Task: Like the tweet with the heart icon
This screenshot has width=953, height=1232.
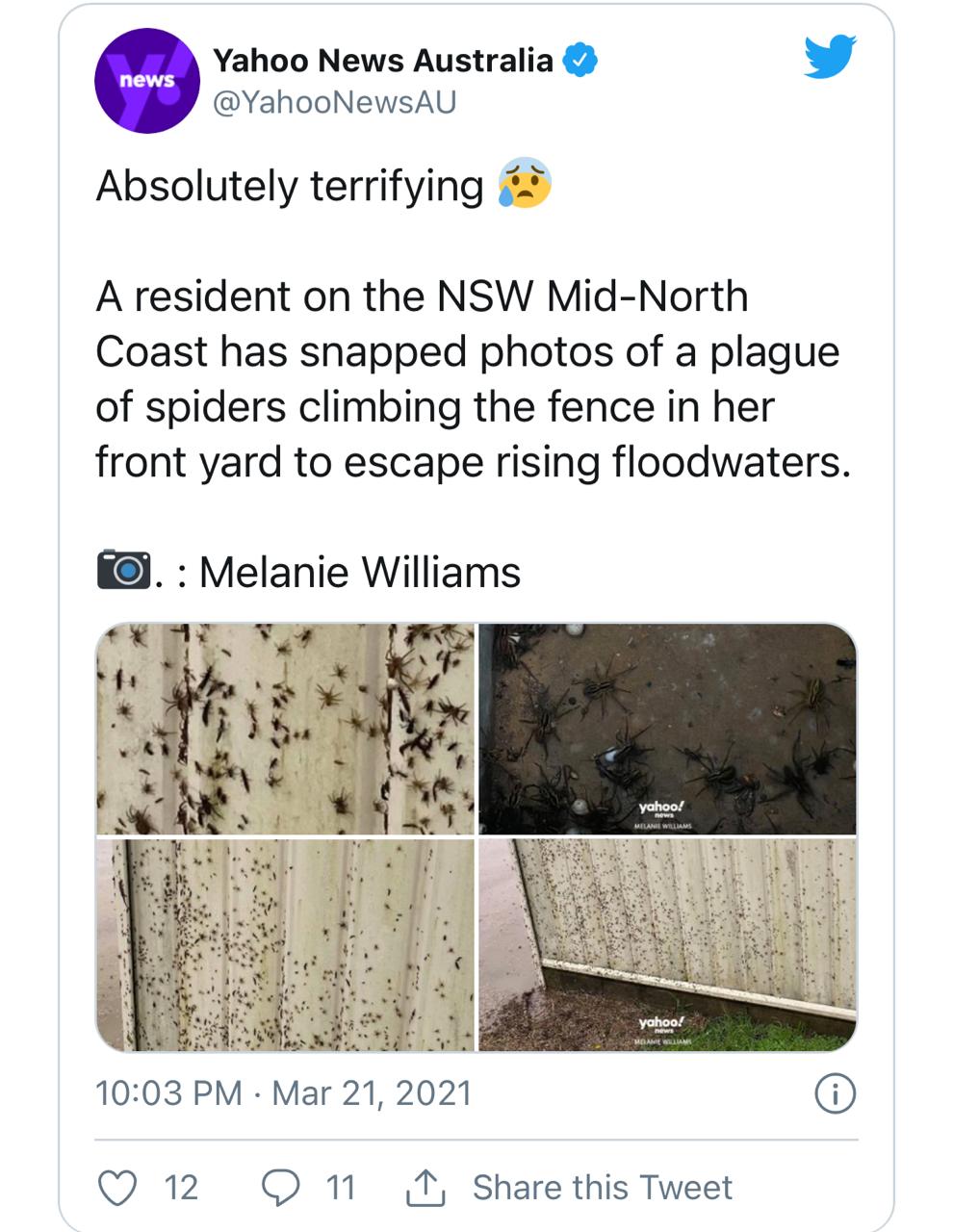Action: coord(117,1188)
